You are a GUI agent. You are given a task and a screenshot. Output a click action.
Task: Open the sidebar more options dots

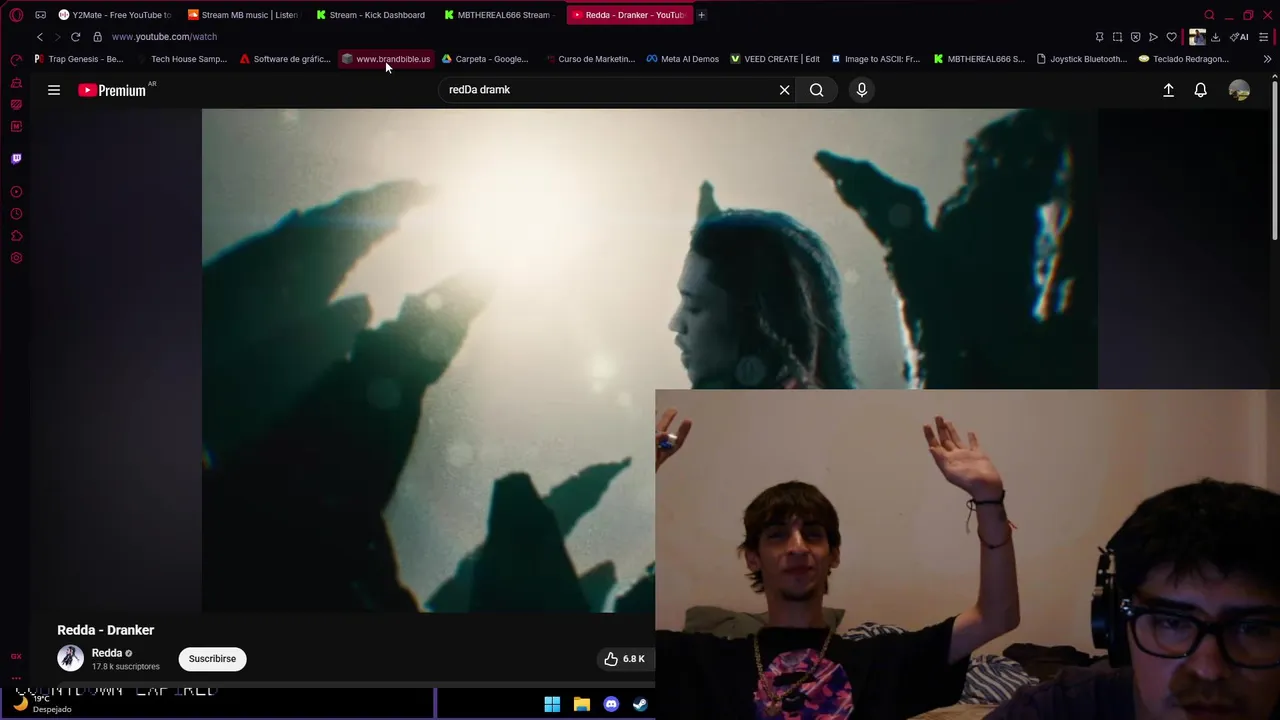tap(16, 678)
